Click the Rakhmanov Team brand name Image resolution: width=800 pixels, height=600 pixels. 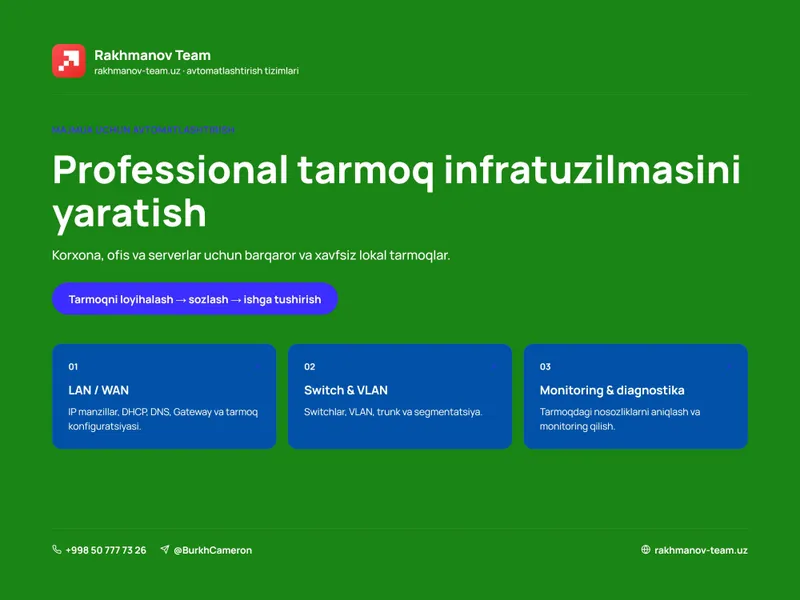(x=153, y=55)
